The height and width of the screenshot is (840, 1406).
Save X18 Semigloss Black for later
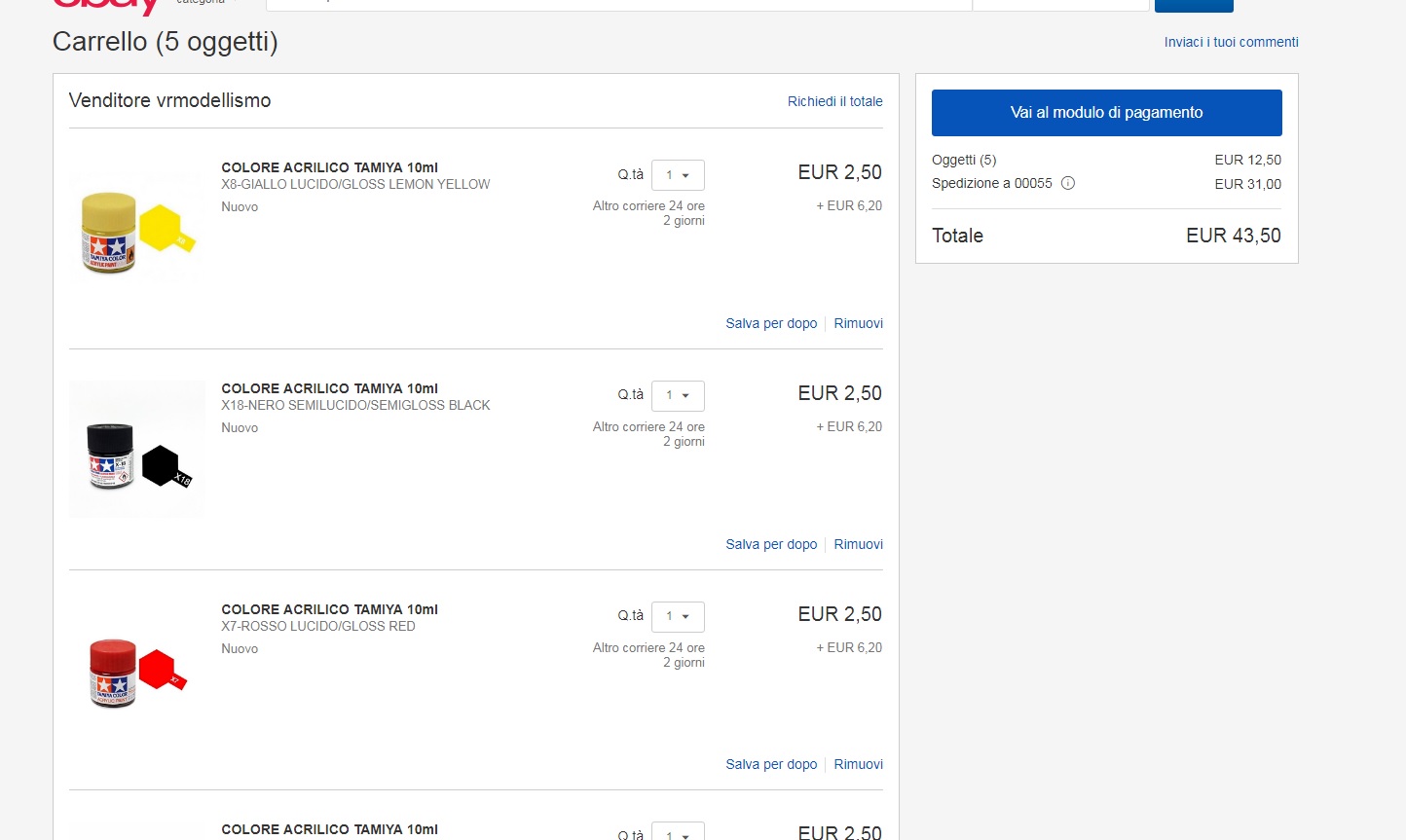point(771,544)
